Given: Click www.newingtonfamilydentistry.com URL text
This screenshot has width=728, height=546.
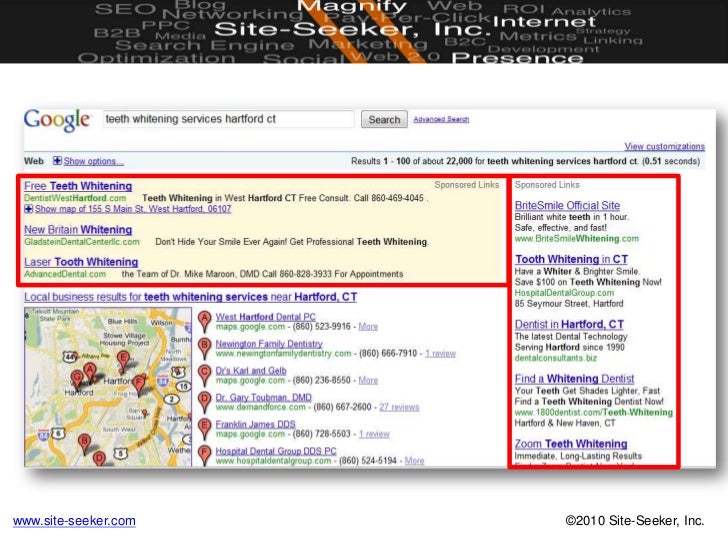Looking at the screenshot, I should (283, 353).
